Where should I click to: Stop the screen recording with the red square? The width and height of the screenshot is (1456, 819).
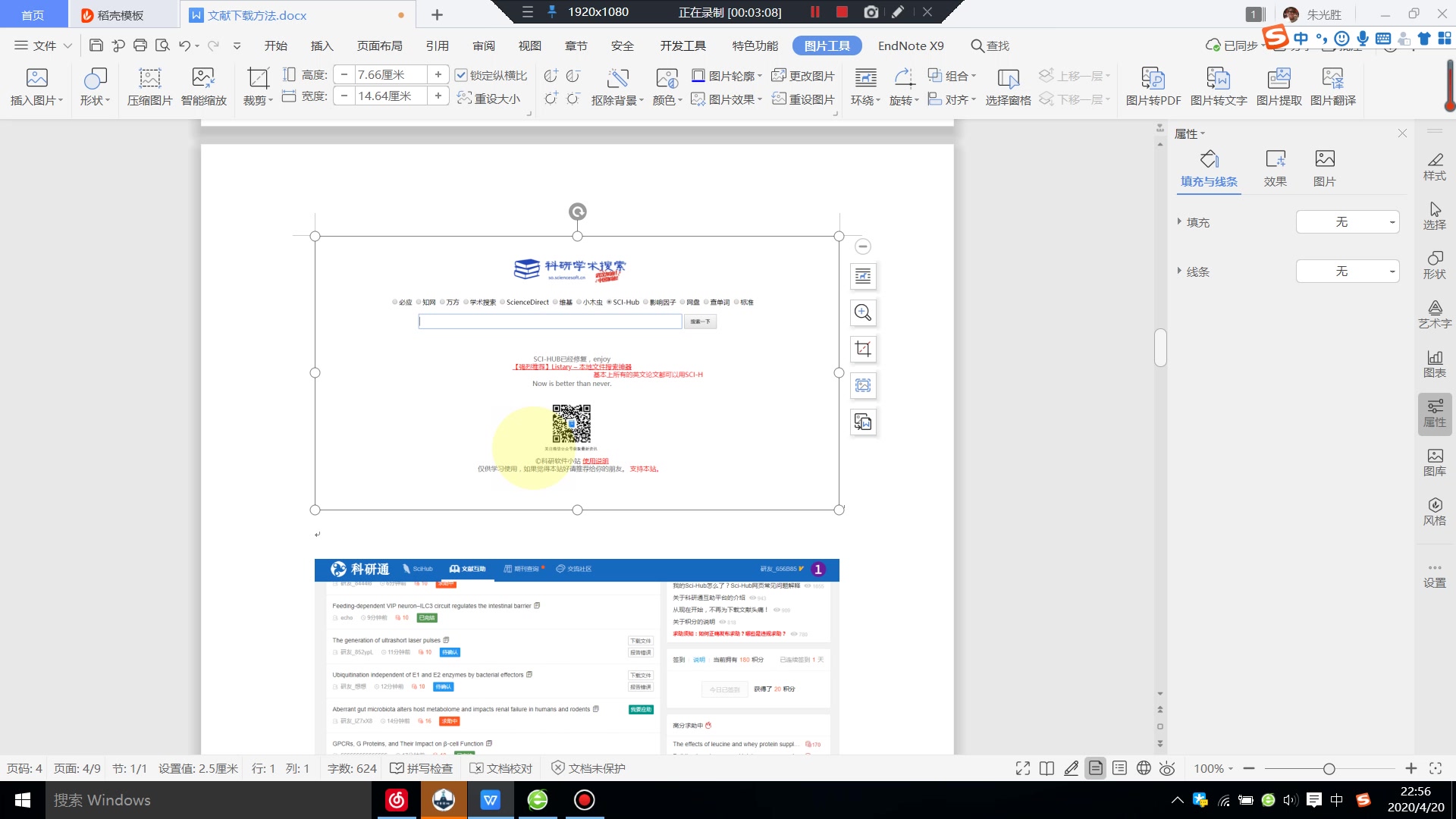(841, 12)
